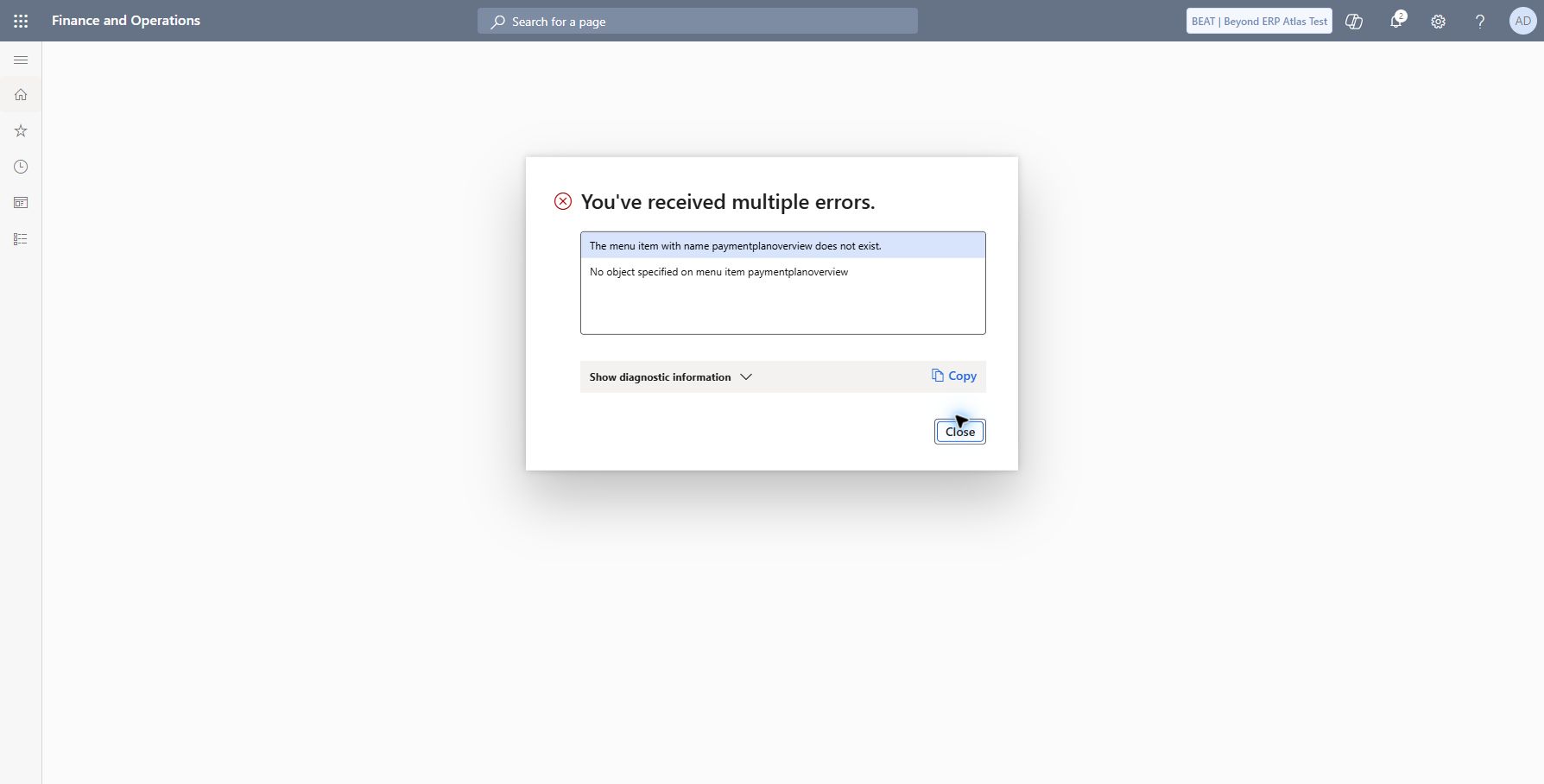The image size is (1544, 784).
Task: Open the app launcher waffle icon
Action: [21, 21]
